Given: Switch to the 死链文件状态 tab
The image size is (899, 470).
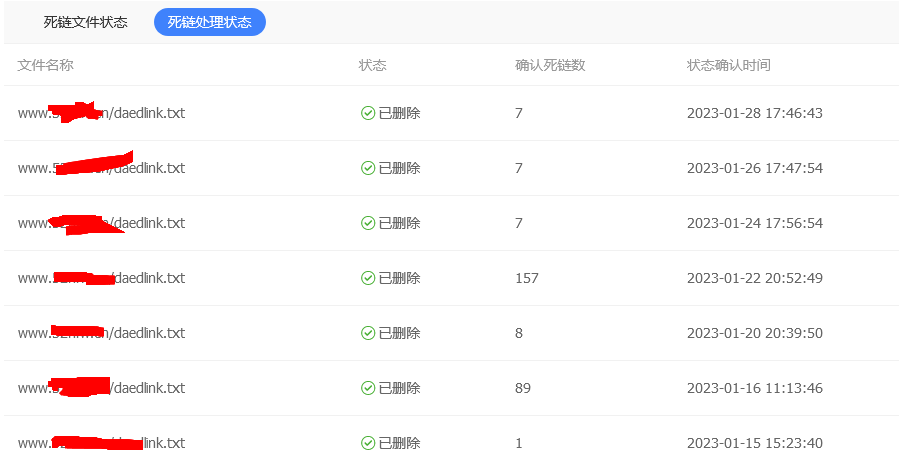Looking at the screenshot, I should (x=86, y=22).
